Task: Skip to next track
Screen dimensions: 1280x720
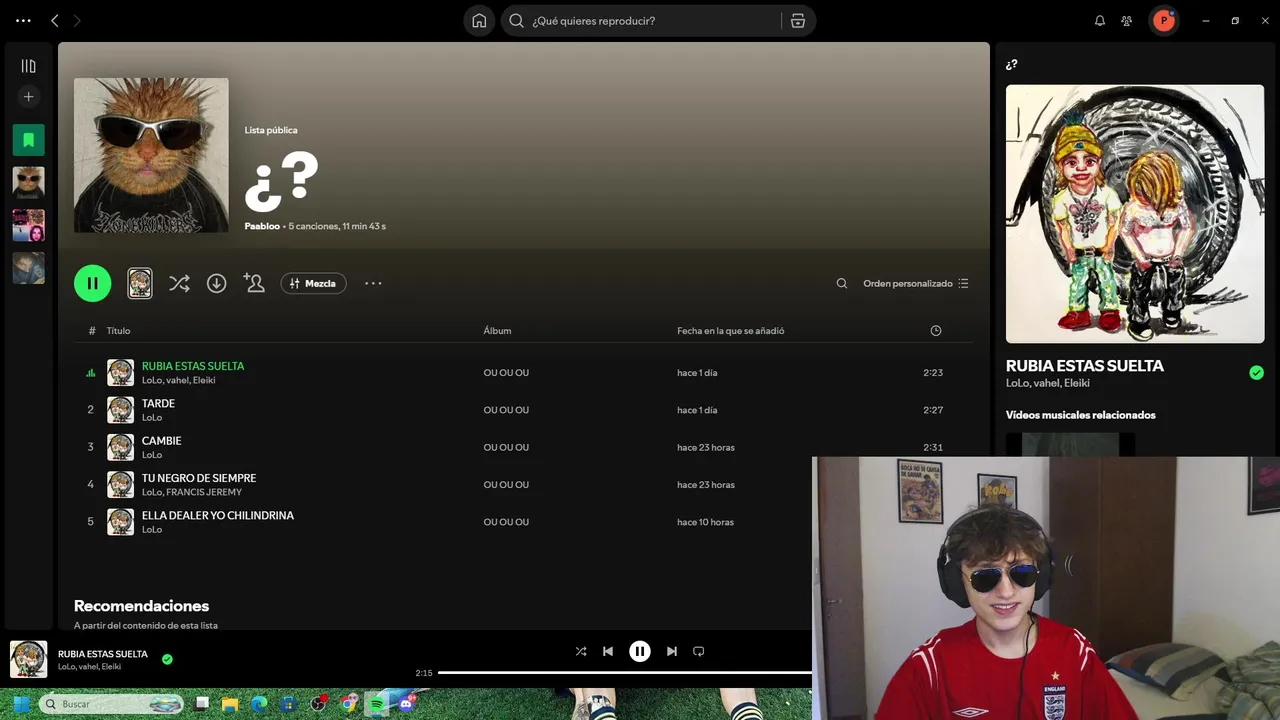Action: pyautogui.click(x=672, y=651)
